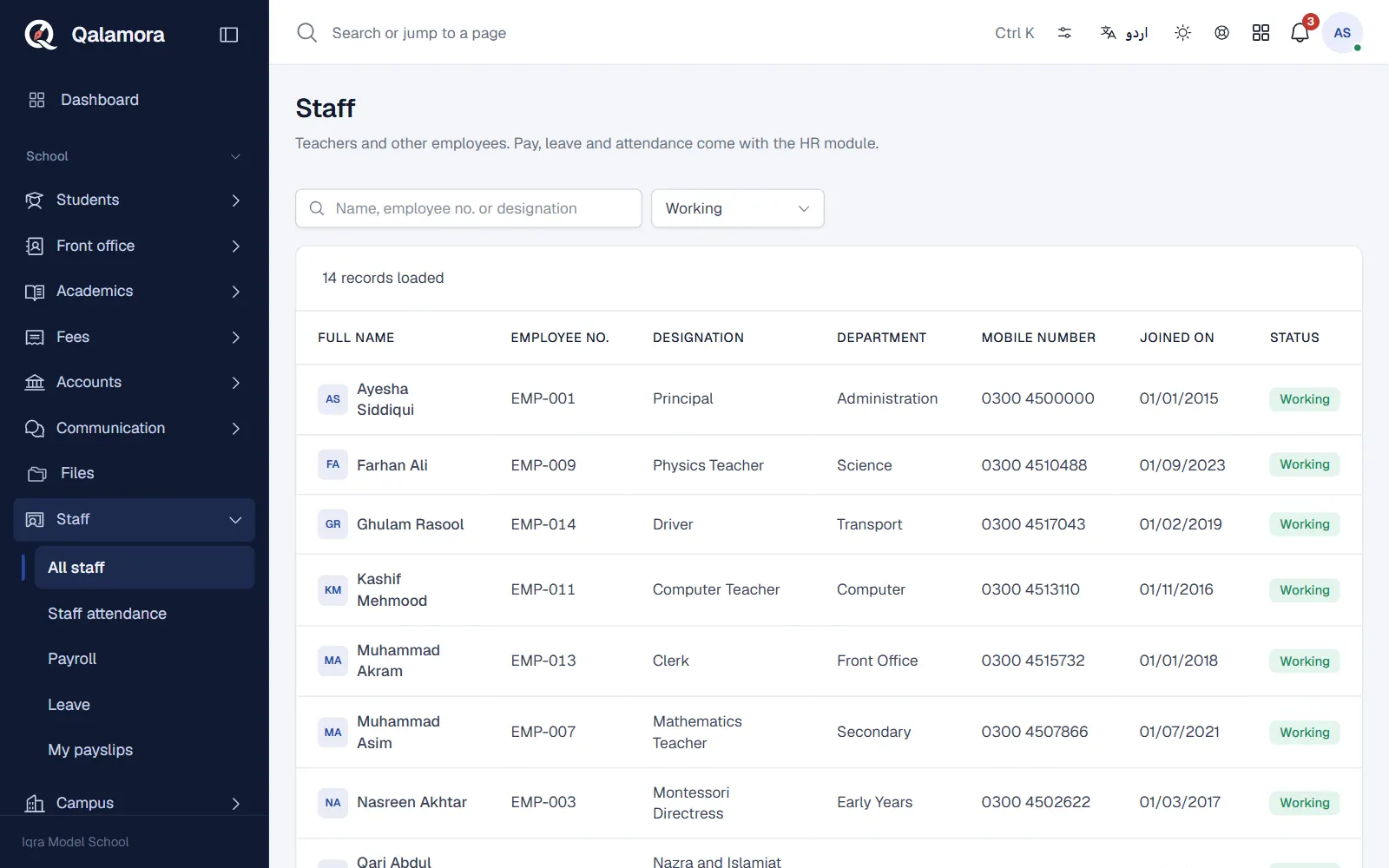The image size is (1389, 868).
Task: Select All staff submenu item
Action: pyautogui.click(x=144, y=568)
